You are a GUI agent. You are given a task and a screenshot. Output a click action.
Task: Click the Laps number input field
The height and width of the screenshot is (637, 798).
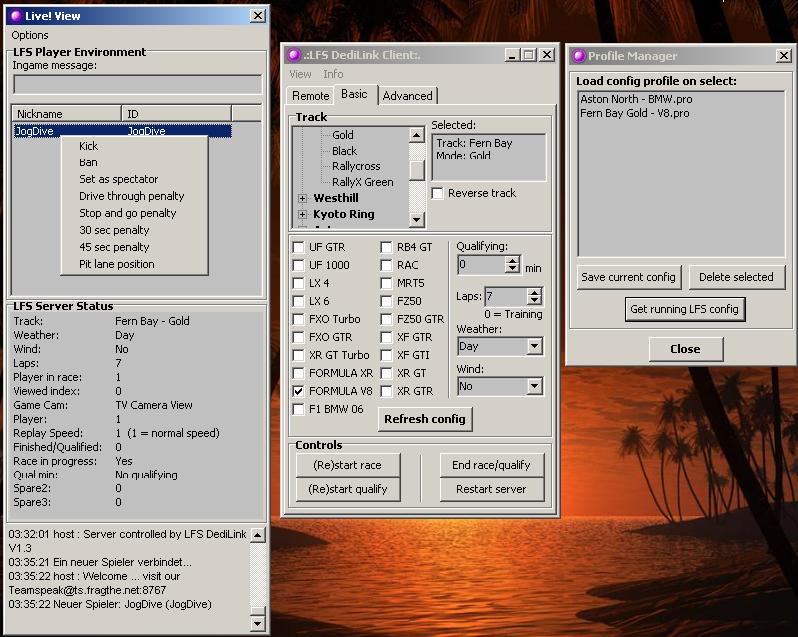(x=506, y=296)
